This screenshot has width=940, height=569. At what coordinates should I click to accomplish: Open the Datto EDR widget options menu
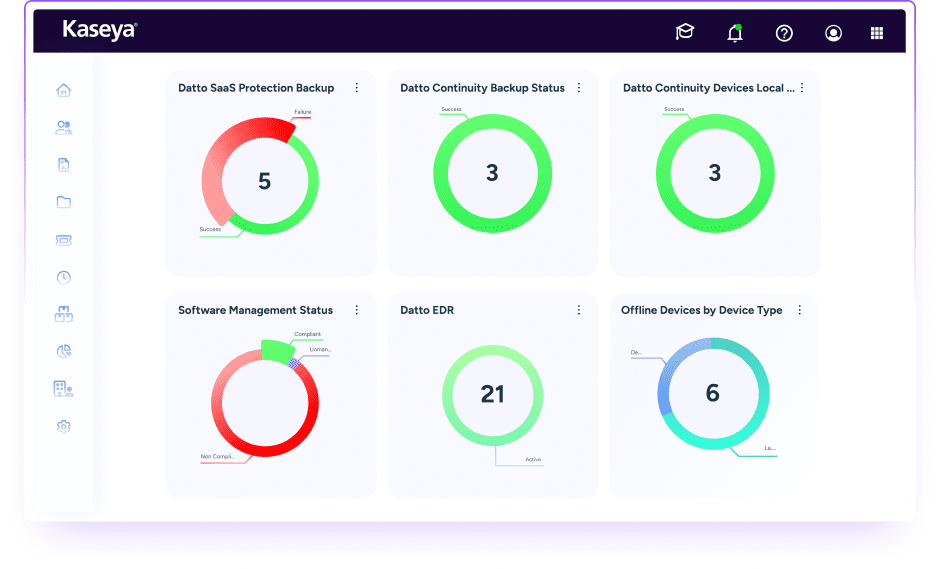pos(578,310)
